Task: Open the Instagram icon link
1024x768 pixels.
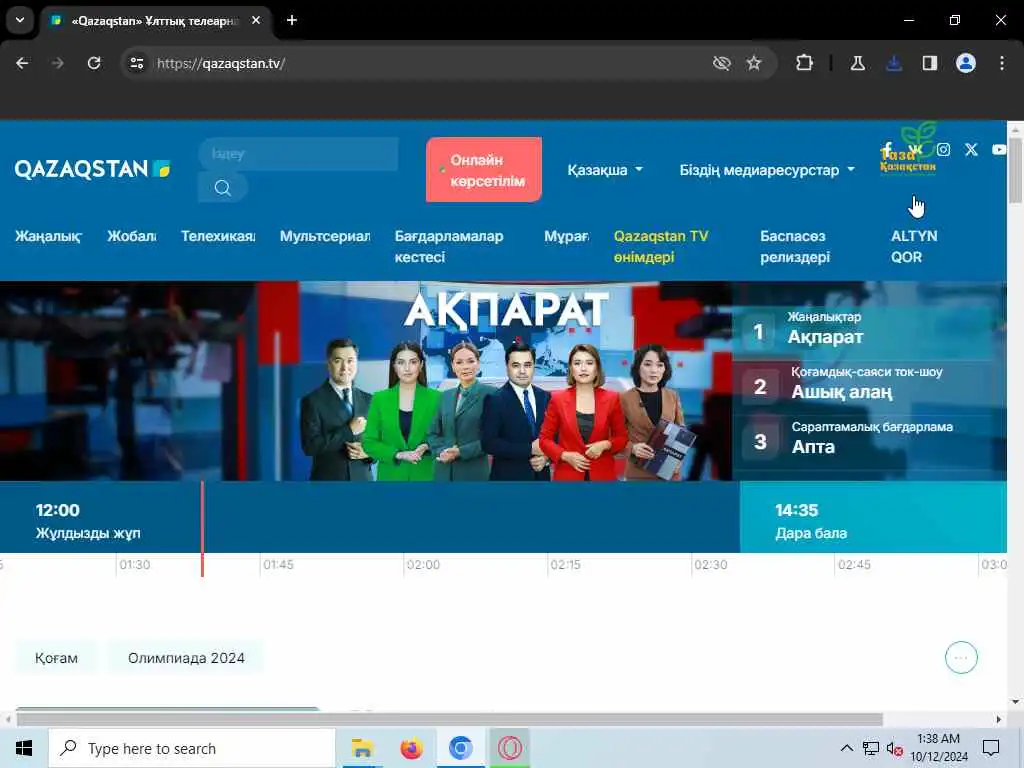Action: click(943, 150)
